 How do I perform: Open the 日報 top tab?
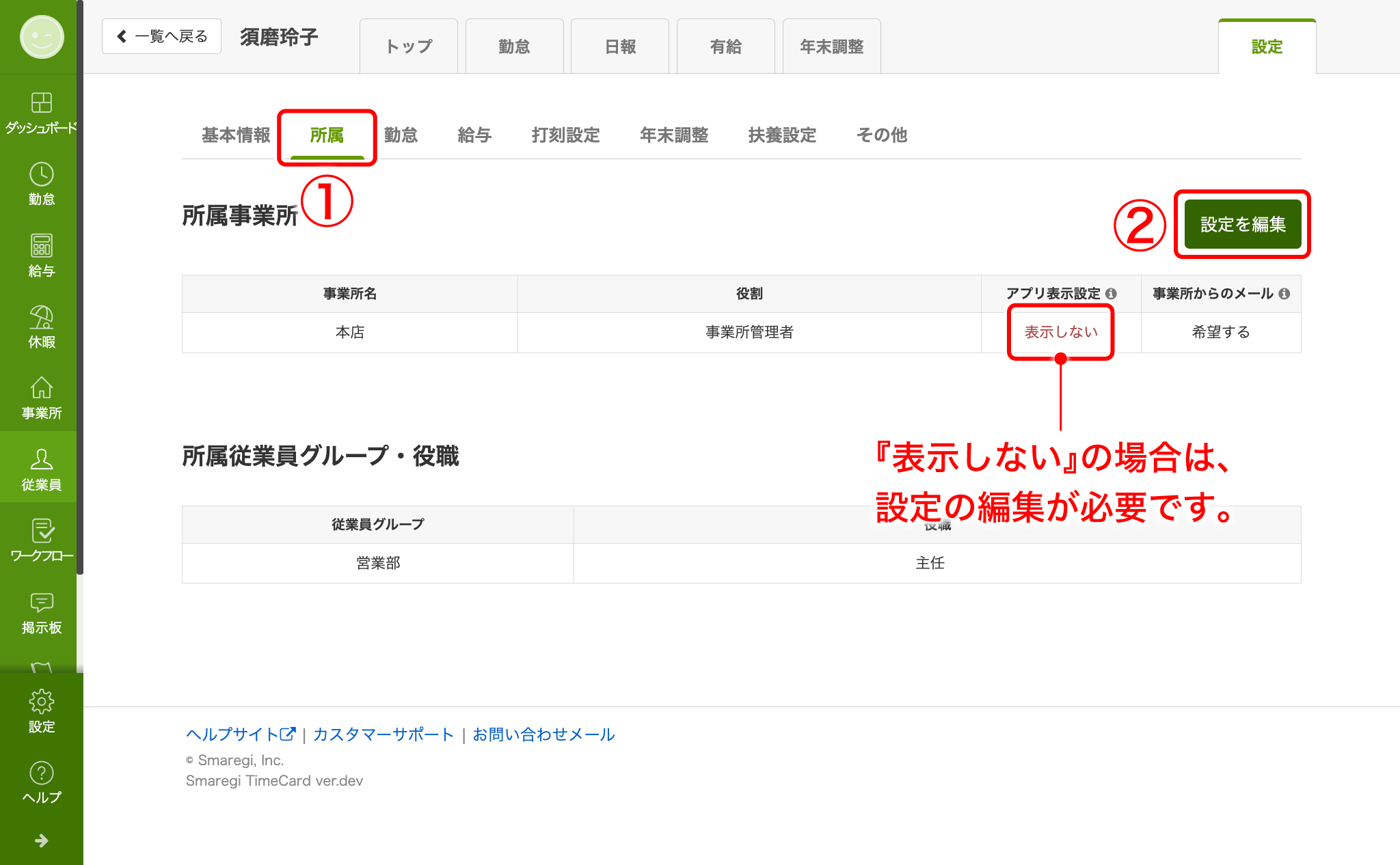(x=620, y=46)
